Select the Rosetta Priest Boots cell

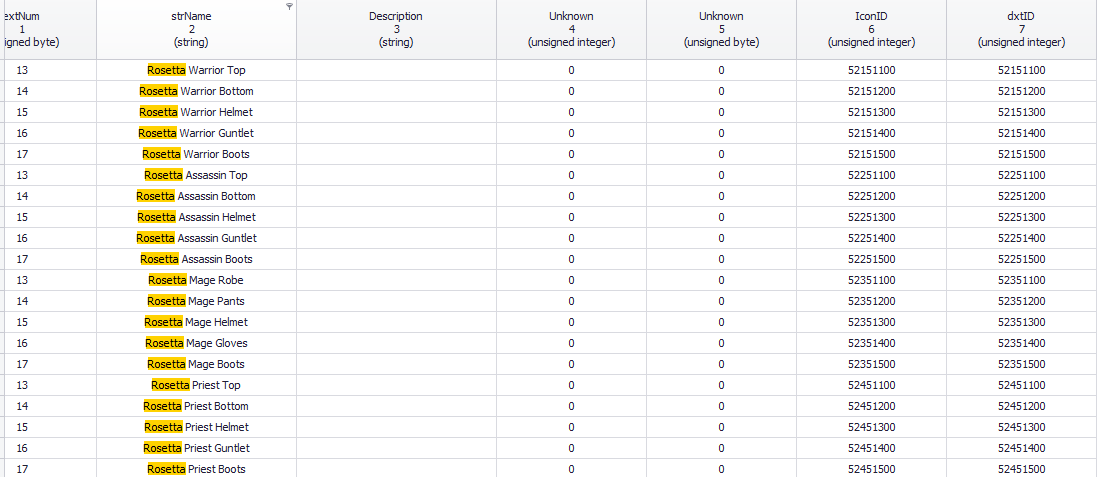[196, 469]
